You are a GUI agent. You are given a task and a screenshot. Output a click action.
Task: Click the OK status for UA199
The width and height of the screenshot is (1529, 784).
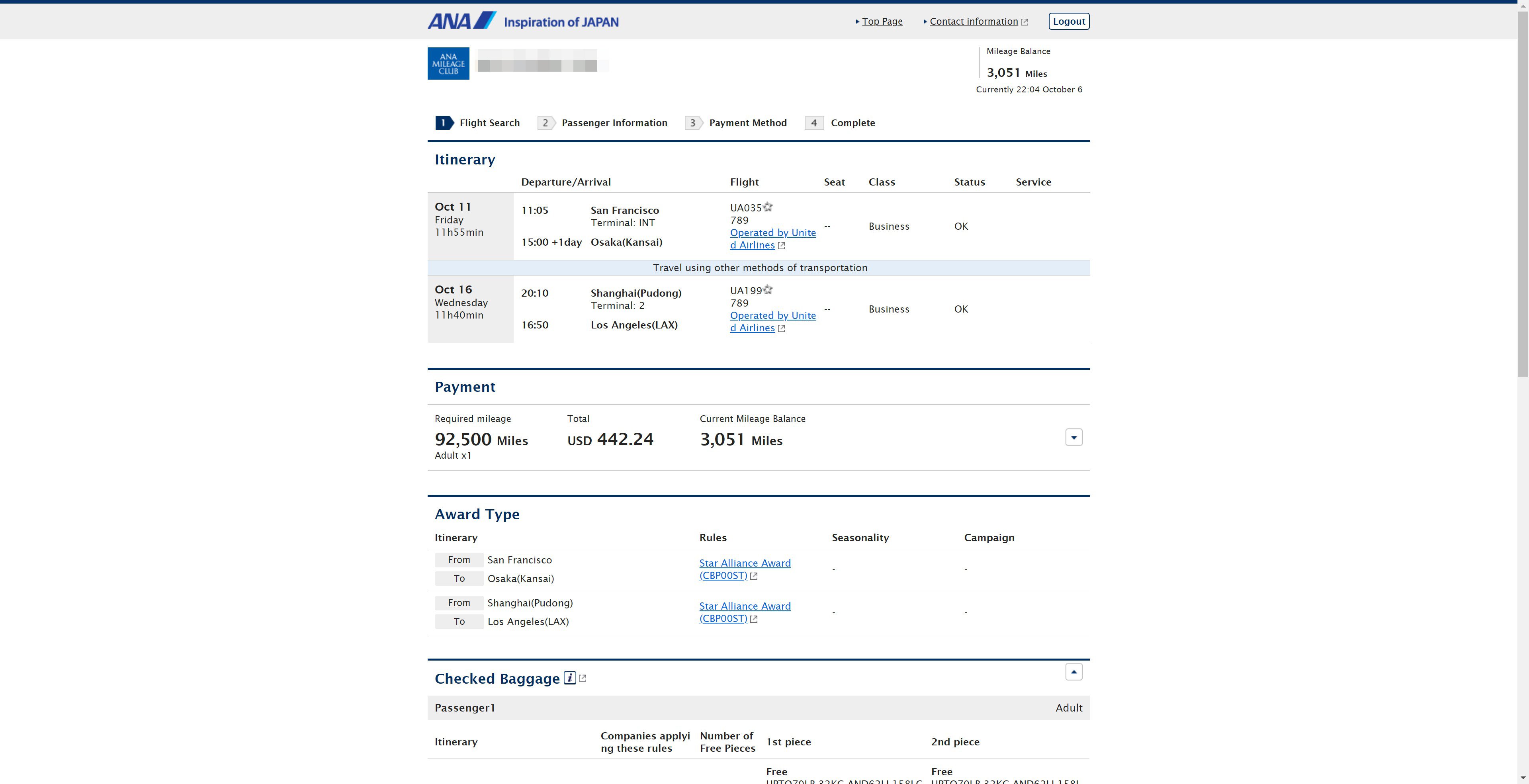pos(961,309)
